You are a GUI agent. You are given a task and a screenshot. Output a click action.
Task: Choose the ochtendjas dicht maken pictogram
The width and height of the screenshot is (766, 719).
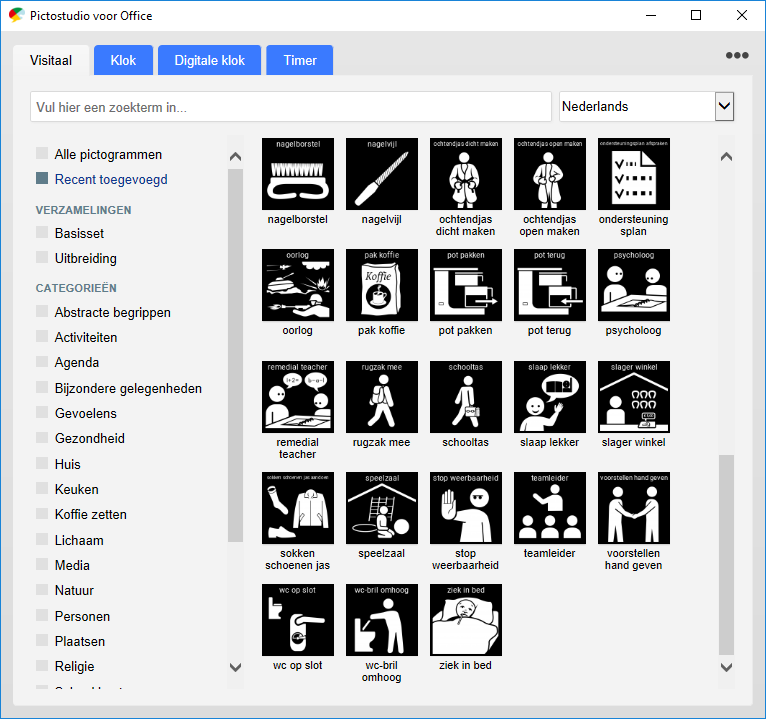[x=466, y=174]
